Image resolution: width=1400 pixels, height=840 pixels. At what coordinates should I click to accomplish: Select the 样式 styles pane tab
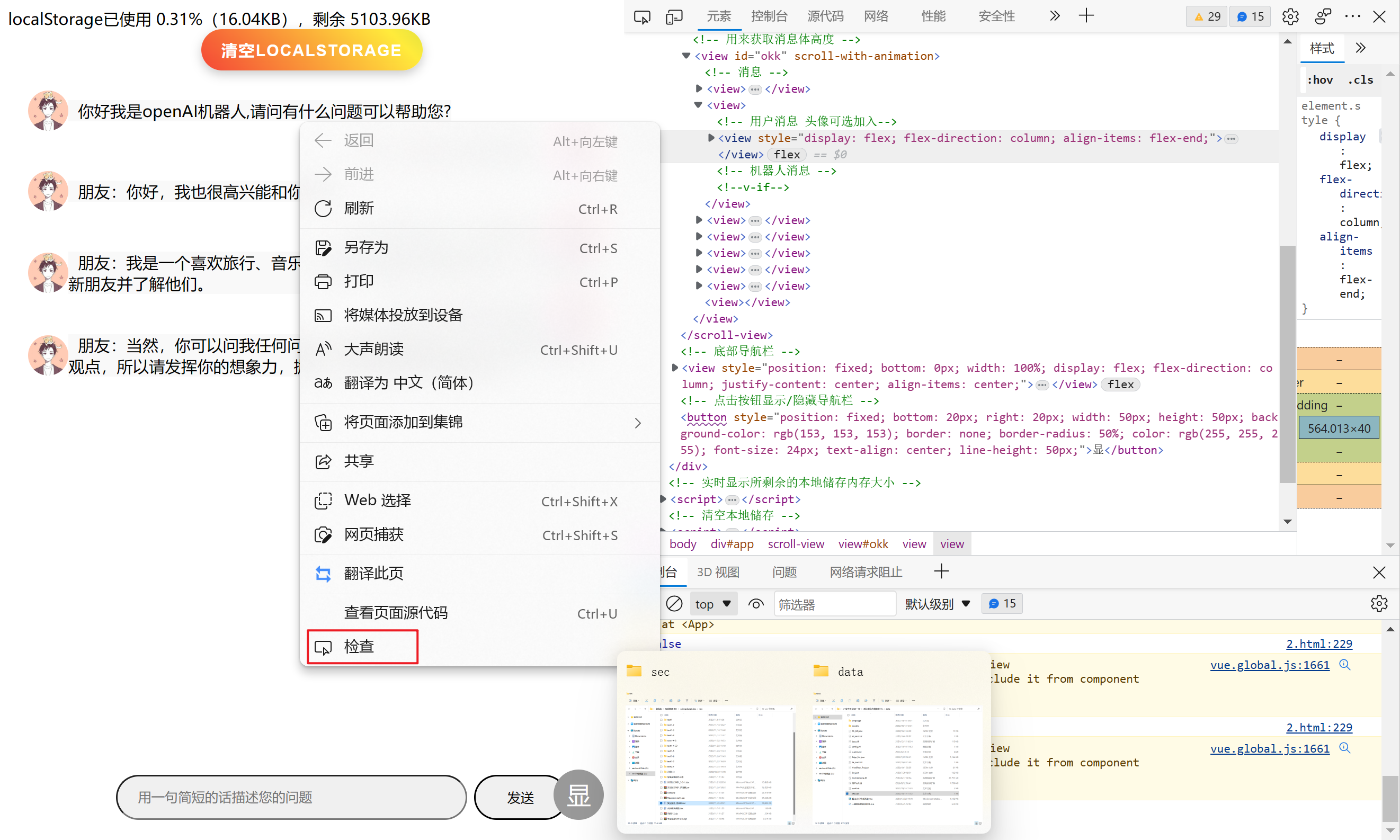pos(1322,48)
